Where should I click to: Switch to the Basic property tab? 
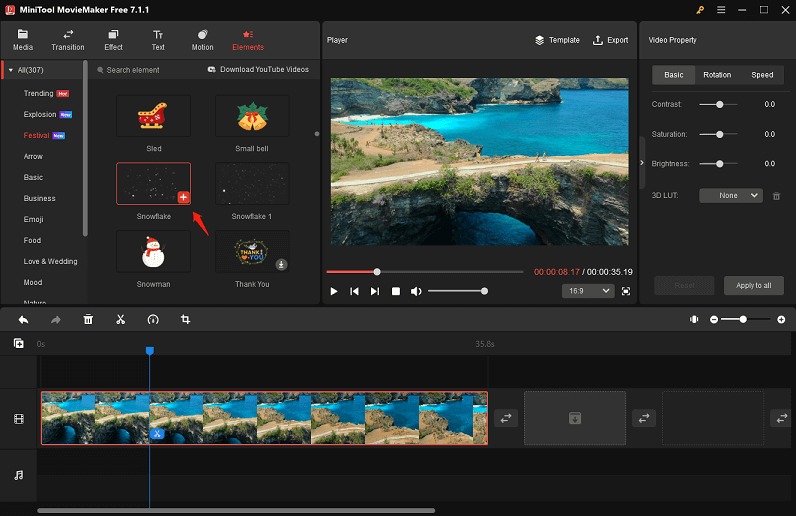pyautogui.click(x=674, y=75)
